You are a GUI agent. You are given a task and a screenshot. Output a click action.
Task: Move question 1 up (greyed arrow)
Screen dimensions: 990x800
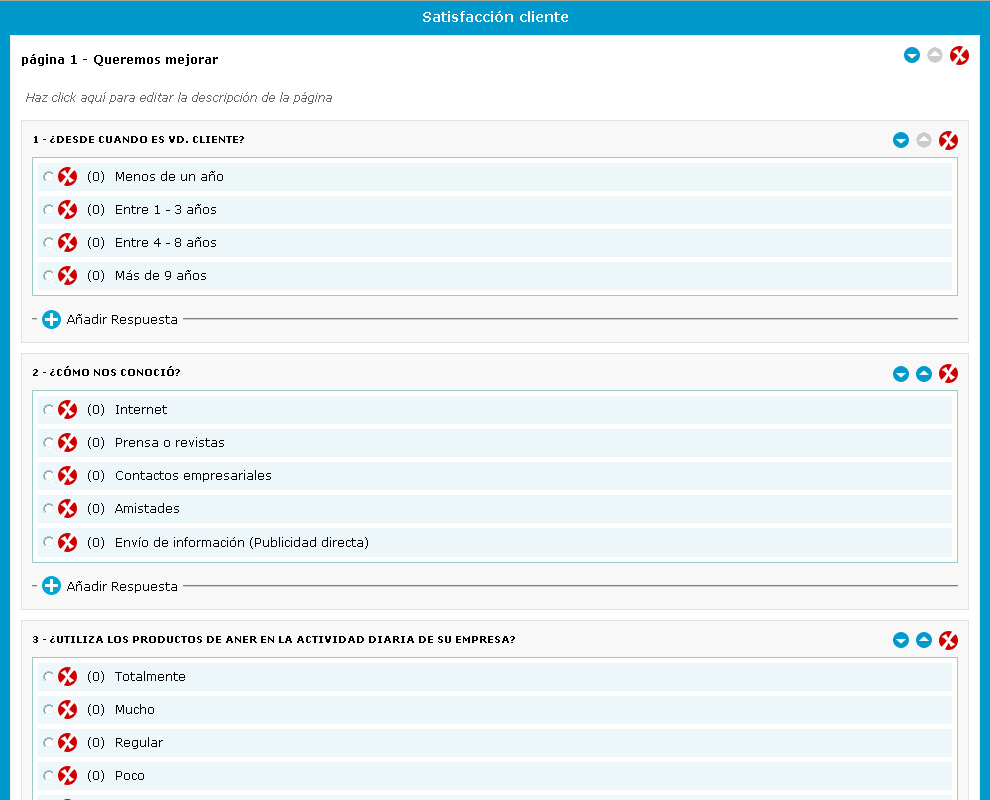coord(924,140)
